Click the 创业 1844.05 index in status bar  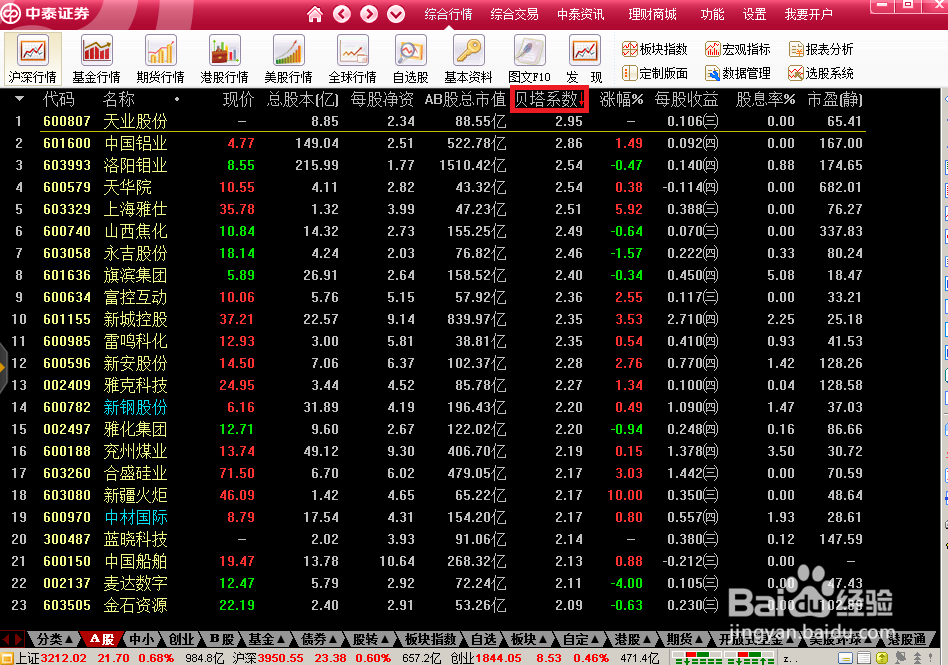[485, 658]
